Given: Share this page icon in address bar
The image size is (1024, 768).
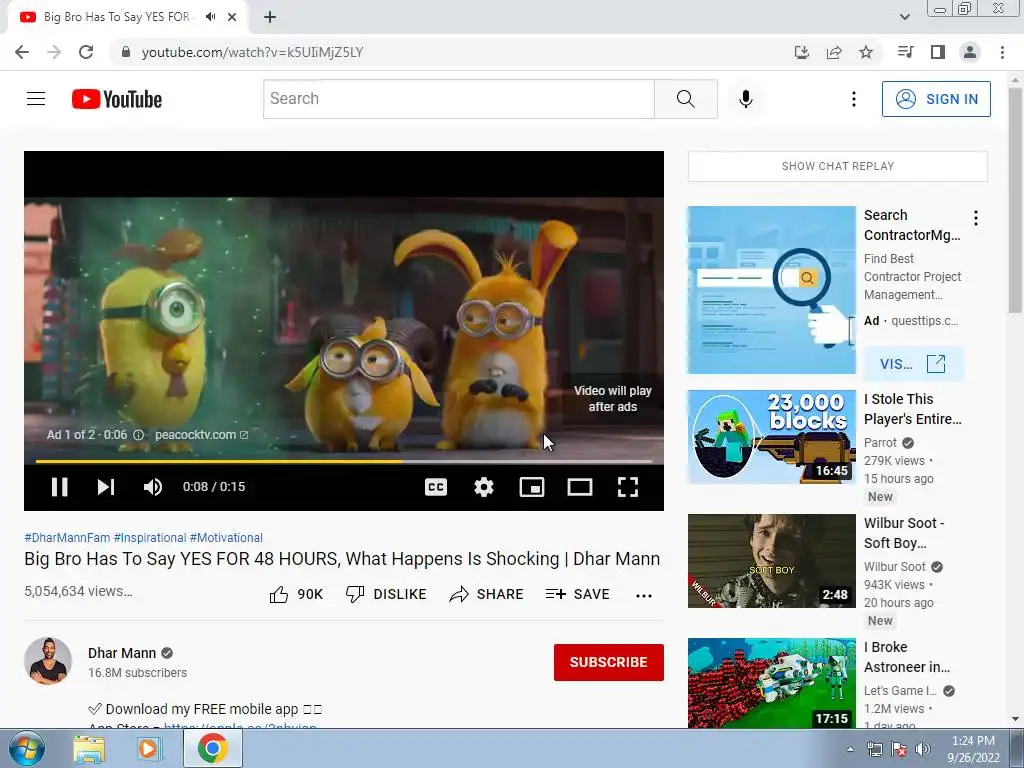Looking at the screenshot, I should (x=834, y=52).
